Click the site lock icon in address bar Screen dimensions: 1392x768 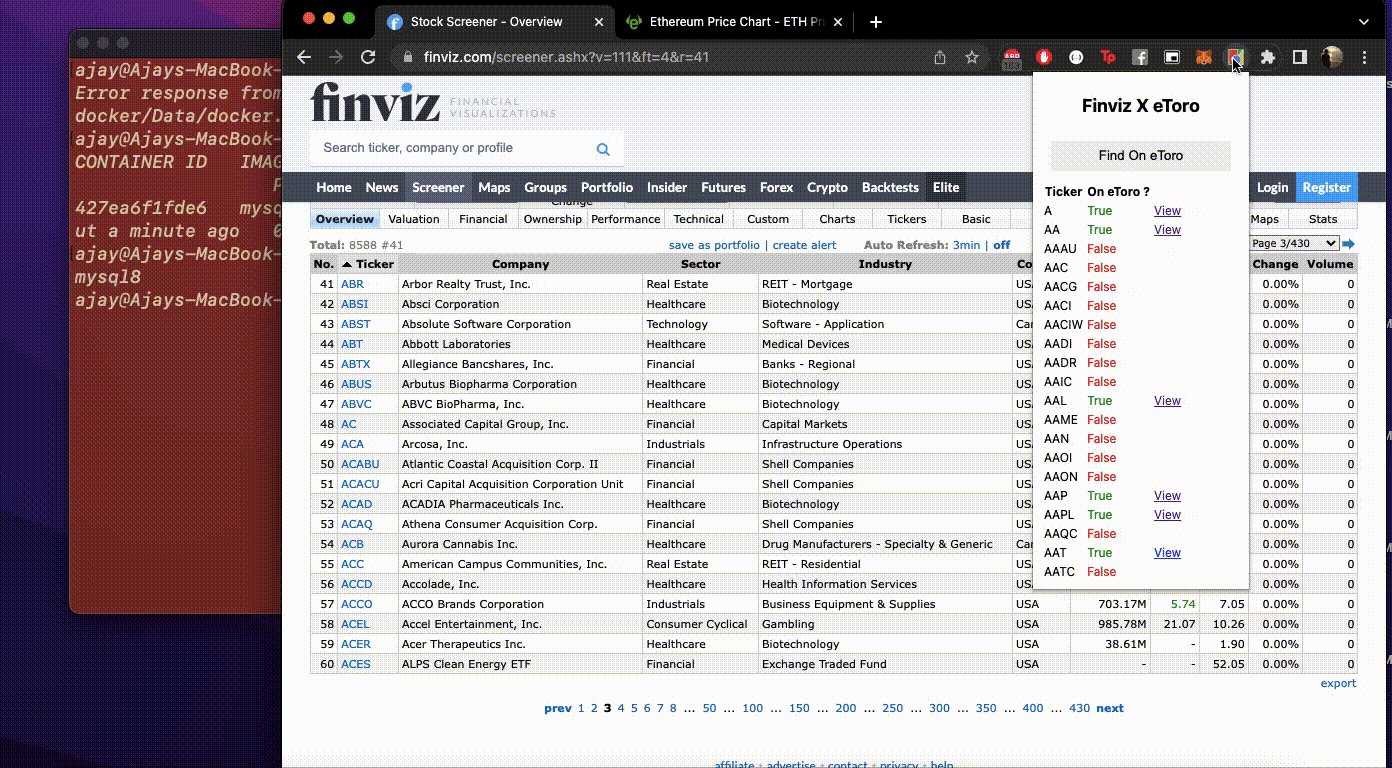pyautogui.click(x=406, y=58)
